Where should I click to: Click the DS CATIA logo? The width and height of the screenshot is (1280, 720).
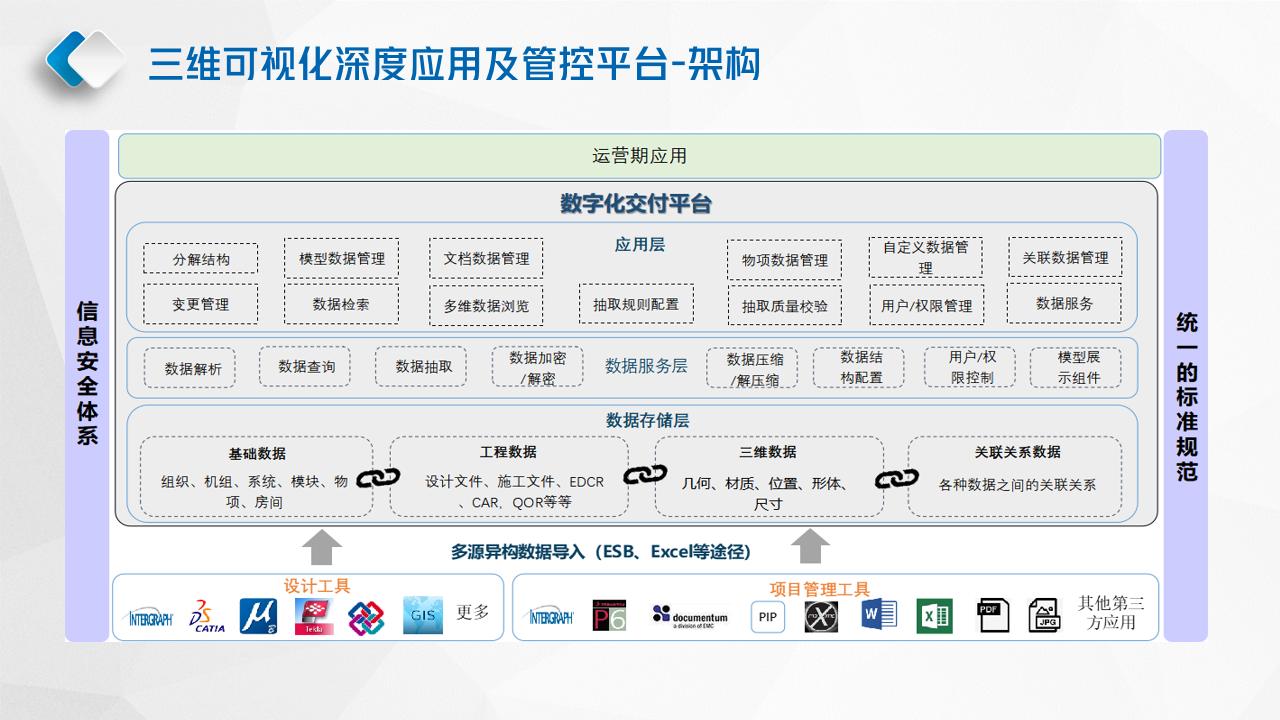[x=207, y=616]
